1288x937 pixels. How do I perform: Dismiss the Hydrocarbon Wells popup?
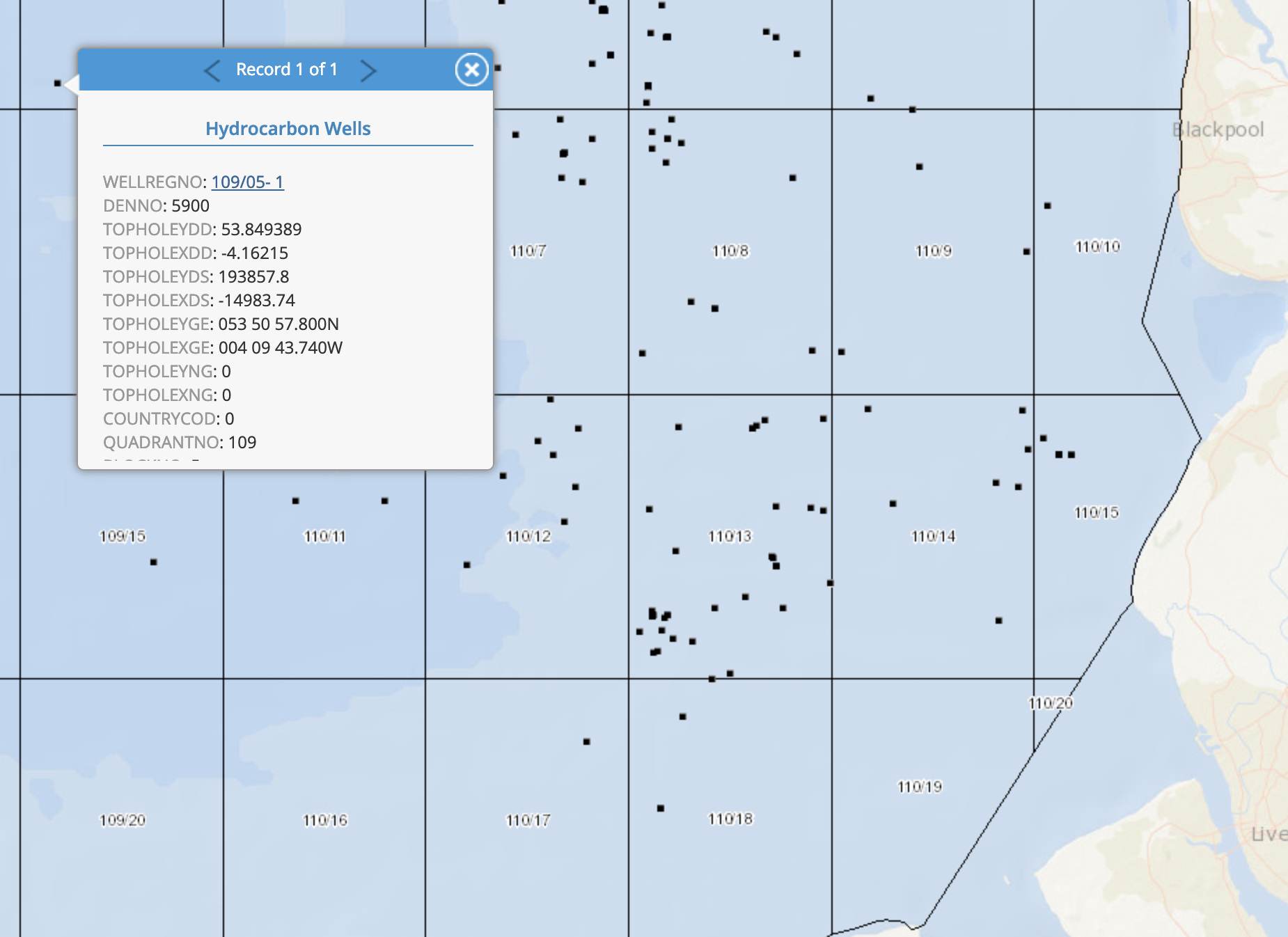tap(471, 69)
